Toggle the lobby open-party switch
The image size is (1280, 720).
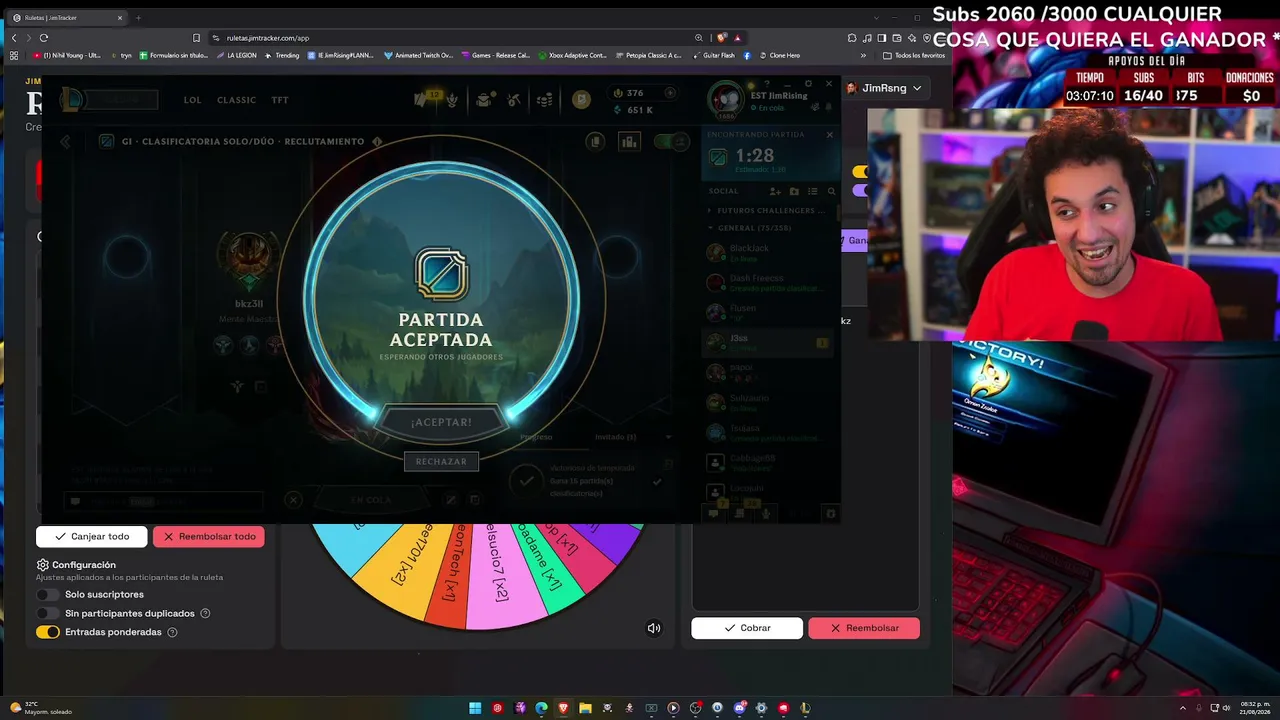tap(672, 142)
